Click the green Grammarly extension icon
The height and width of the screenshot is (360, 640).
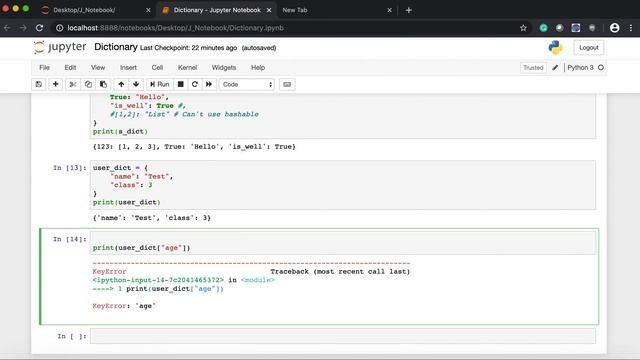point(544,28)
